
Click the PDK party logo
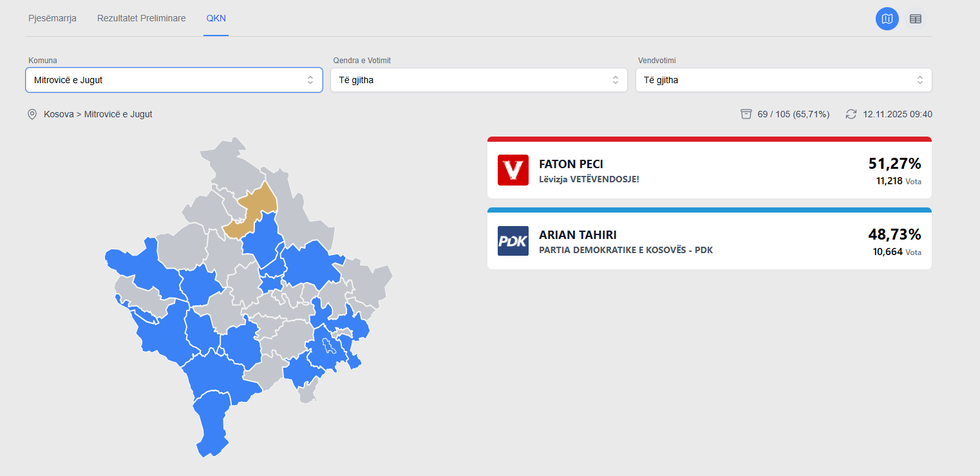pos(512,241)
